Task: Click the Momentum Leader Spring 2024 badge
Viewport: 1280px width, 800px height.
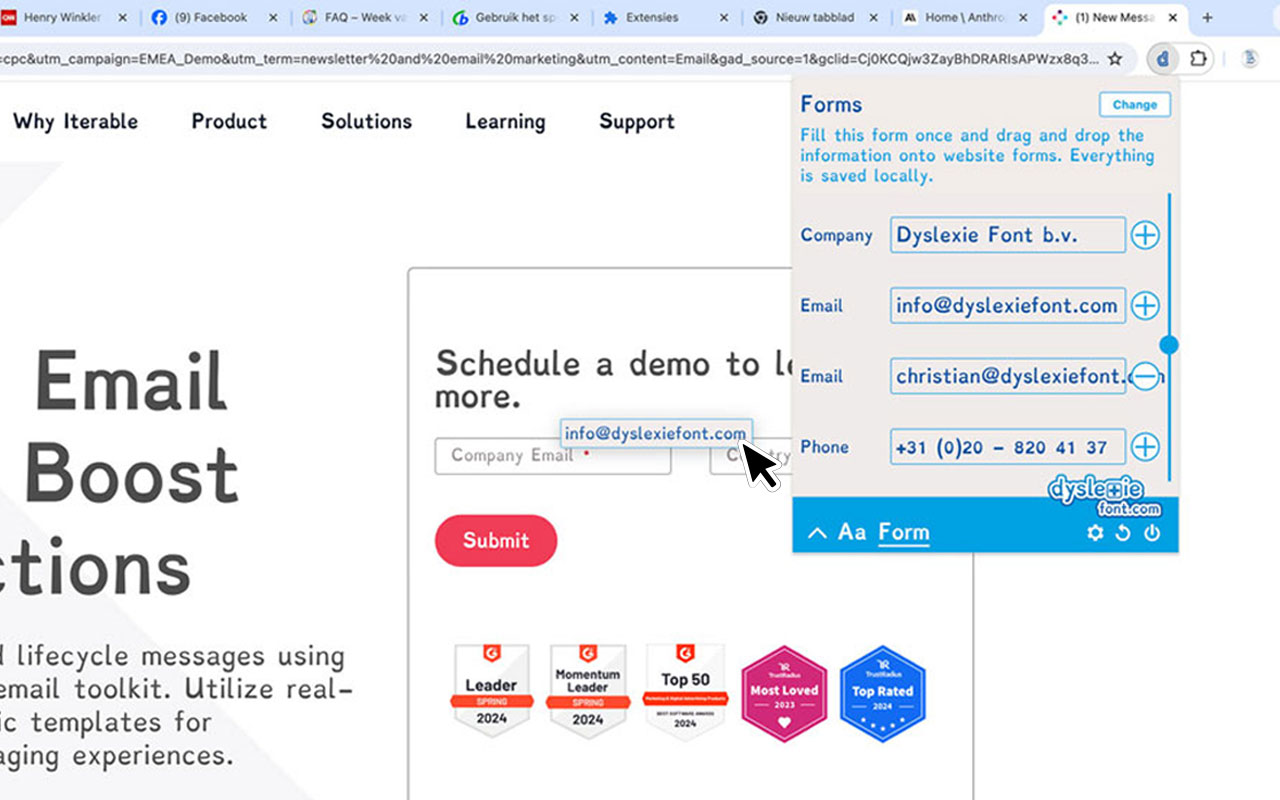Action: [x=588, y=691]
